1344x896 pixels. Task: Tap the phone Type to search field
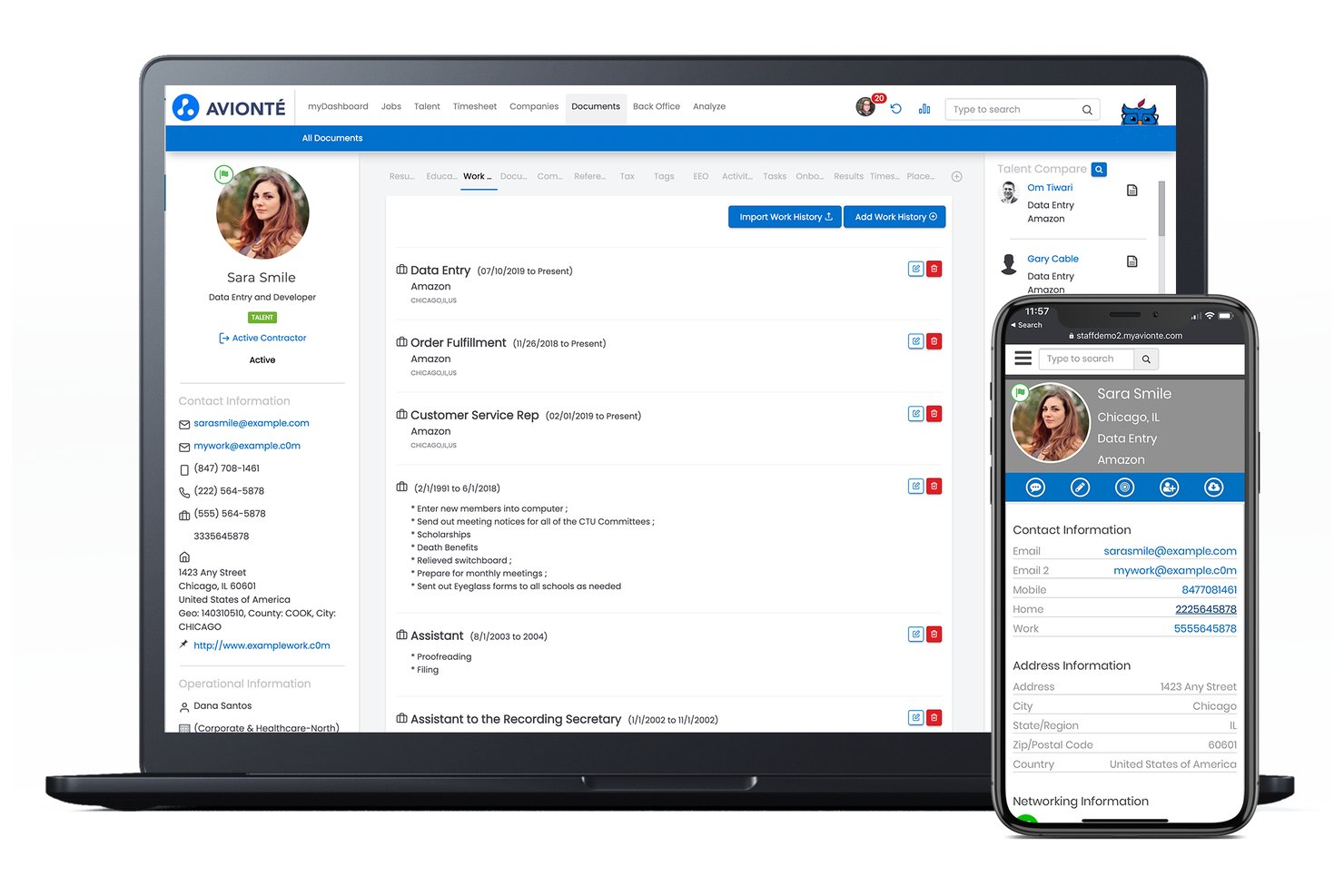[1086, 359]
